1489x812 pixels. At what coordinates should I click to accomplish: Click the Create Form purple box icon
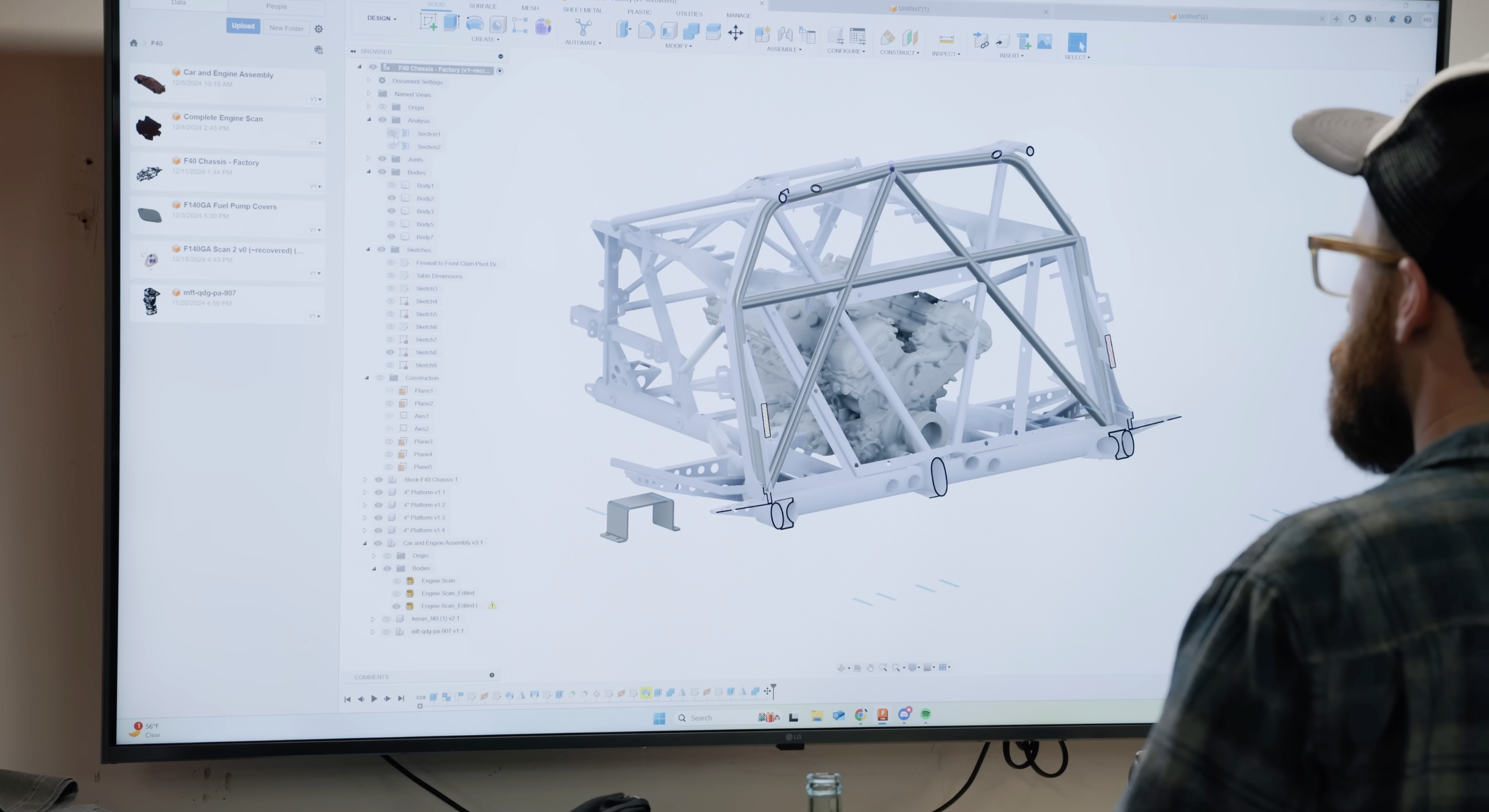pyautogui.click(x=543, y=26)
